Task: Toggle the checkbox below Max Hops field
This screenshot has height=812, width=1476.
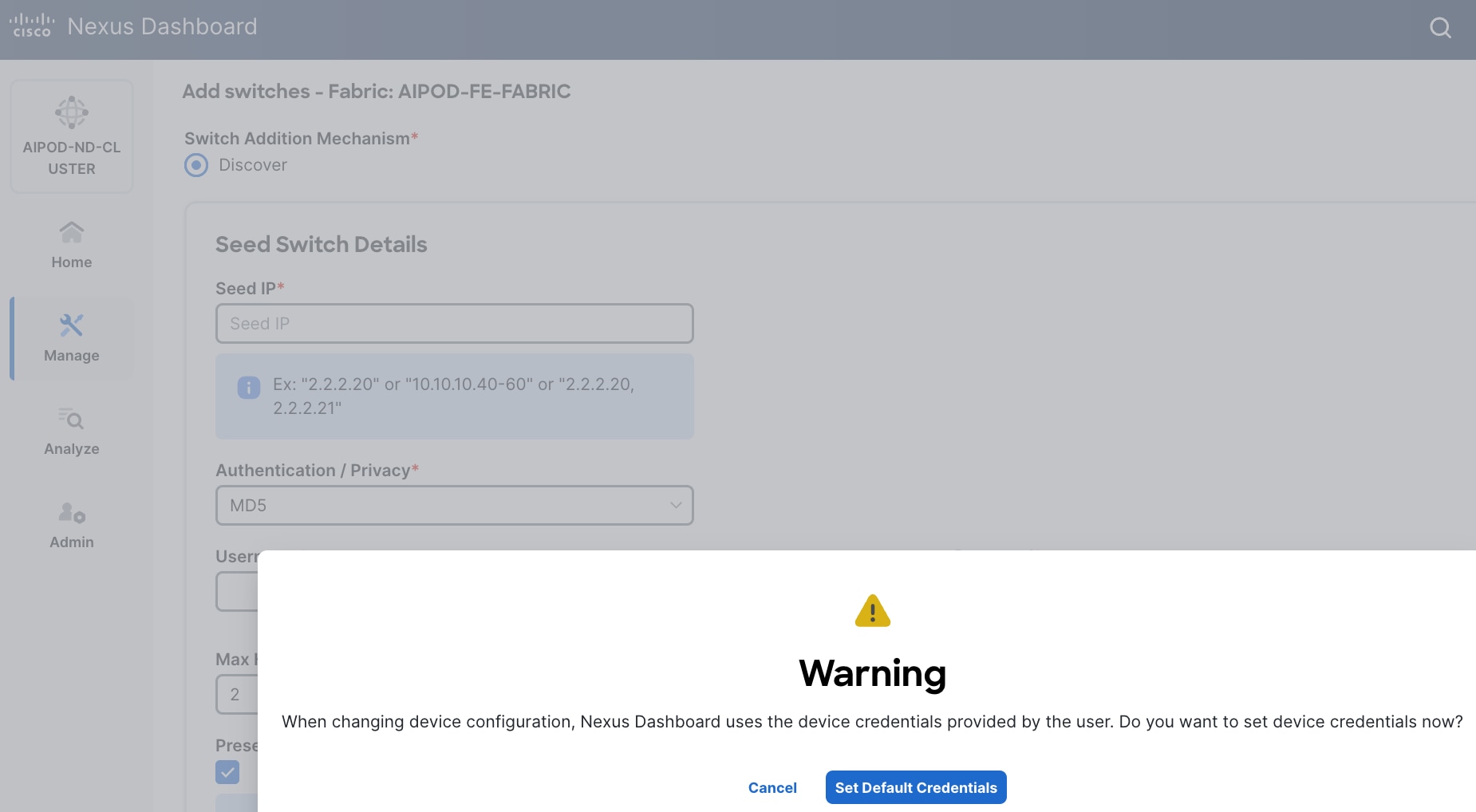Action: [x=227, y=771]
